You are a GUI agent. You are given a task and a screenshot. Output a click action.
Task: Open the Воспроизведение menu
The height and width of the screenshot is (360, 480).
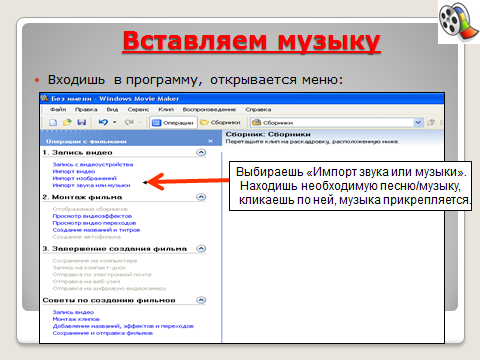pos(209,109)
